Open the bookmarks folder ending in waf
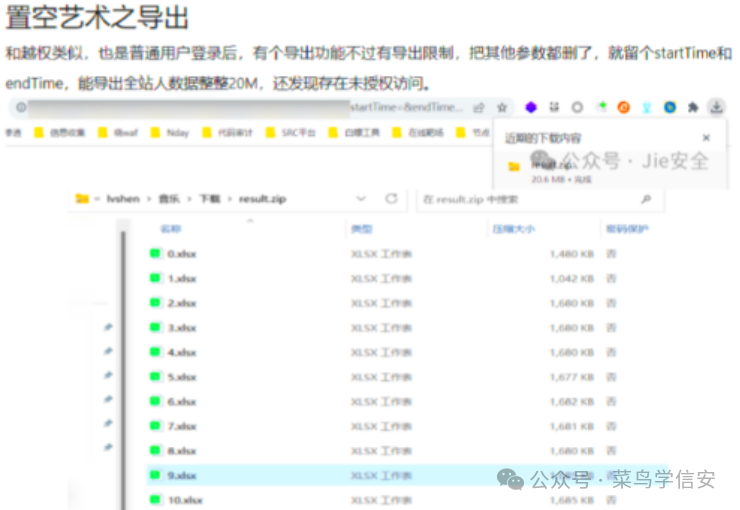 coord(118,133)
